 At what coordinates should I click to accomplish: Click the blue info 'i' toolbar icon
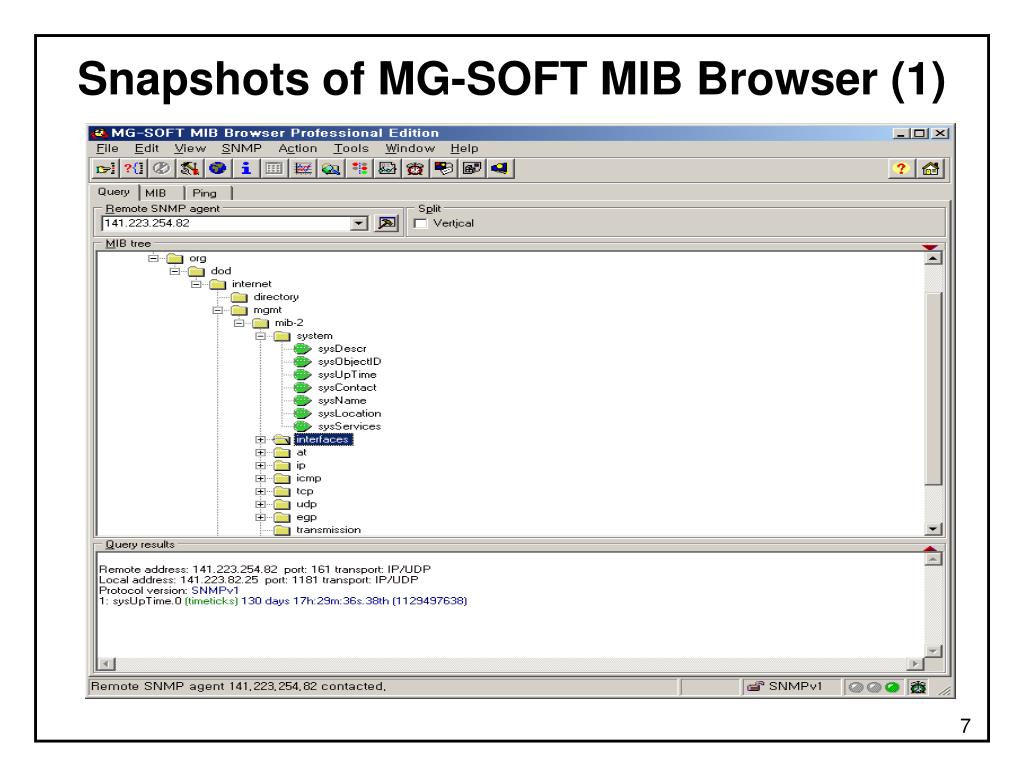246,168
